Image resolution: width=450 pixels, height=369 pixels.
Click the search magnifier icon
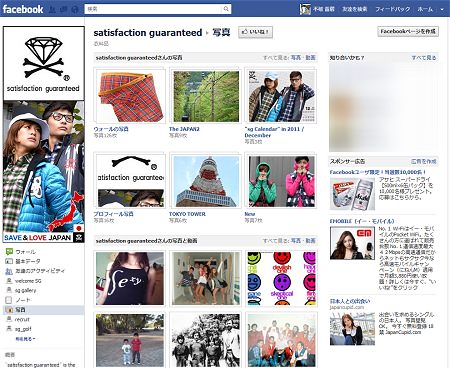pos(226,9)
